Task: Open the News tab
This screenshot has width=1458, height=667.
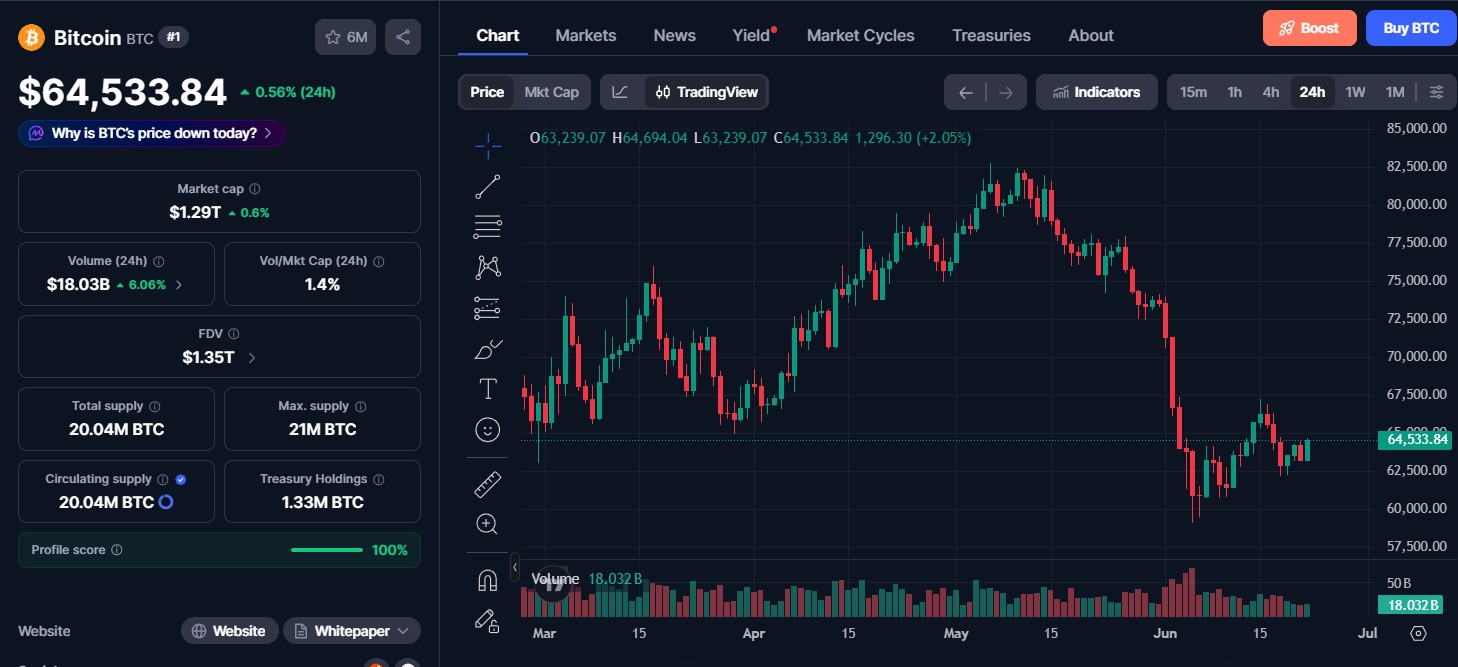Action: pyautogui.click(x=675, y=35)
